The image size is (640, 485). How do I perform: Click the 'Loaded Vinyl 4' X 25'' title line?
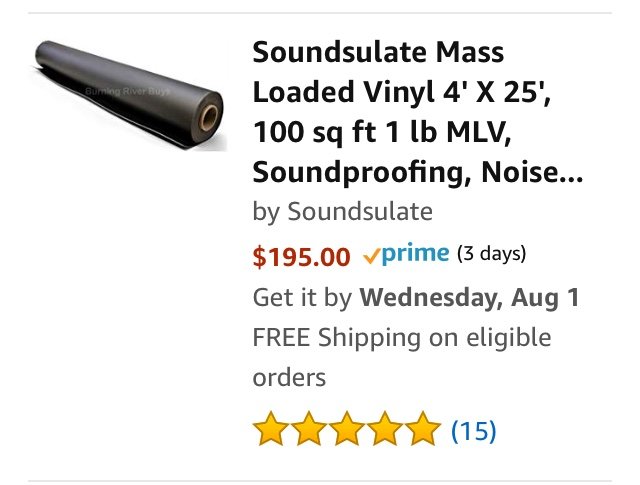click(402, 93)
